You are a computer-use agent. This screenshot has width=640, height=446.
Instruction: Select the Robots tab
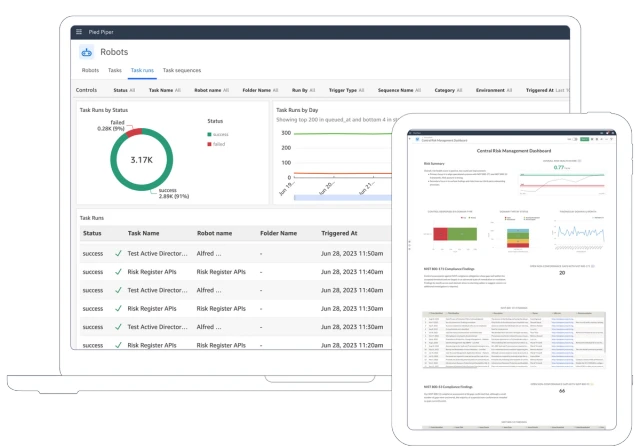90,70
